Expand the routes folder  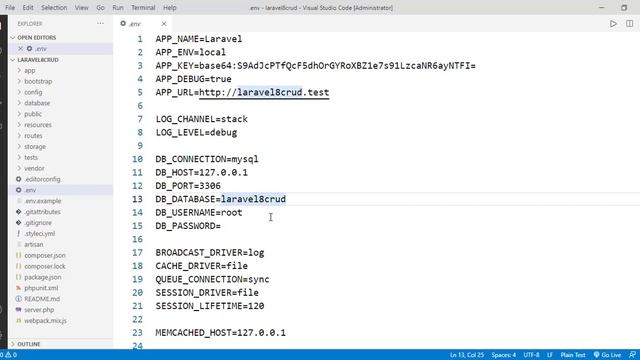click(29, 136)
